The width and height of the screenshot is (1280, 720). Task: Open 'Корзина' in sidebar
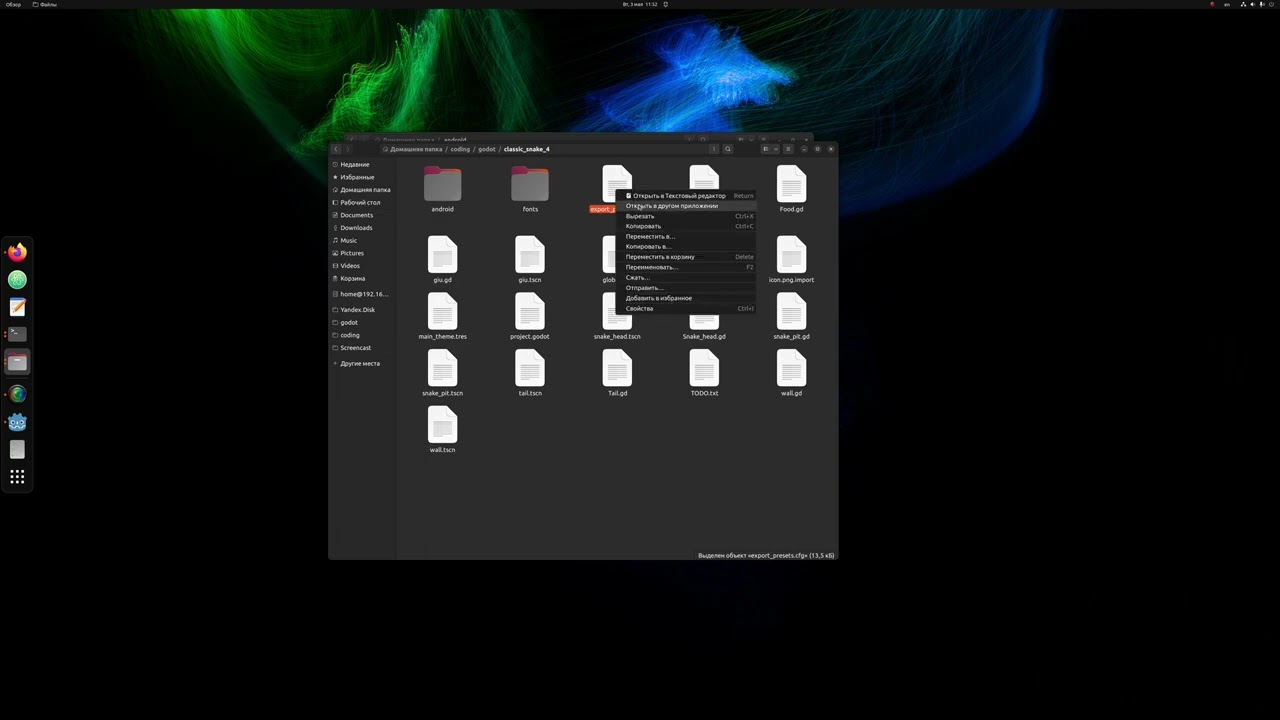pos(362,278)
